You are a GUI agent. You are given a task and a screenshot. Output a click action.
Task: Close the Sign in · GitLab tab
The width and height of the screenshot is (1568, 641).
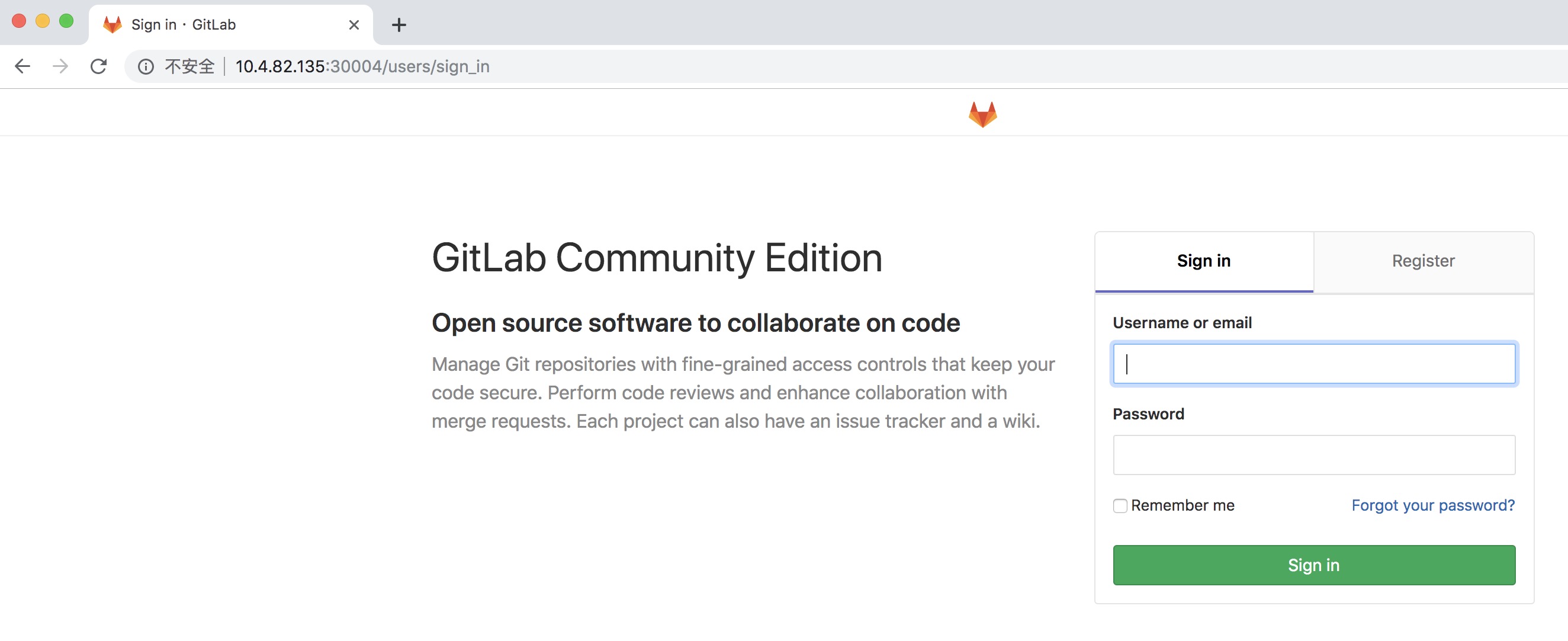354,25
